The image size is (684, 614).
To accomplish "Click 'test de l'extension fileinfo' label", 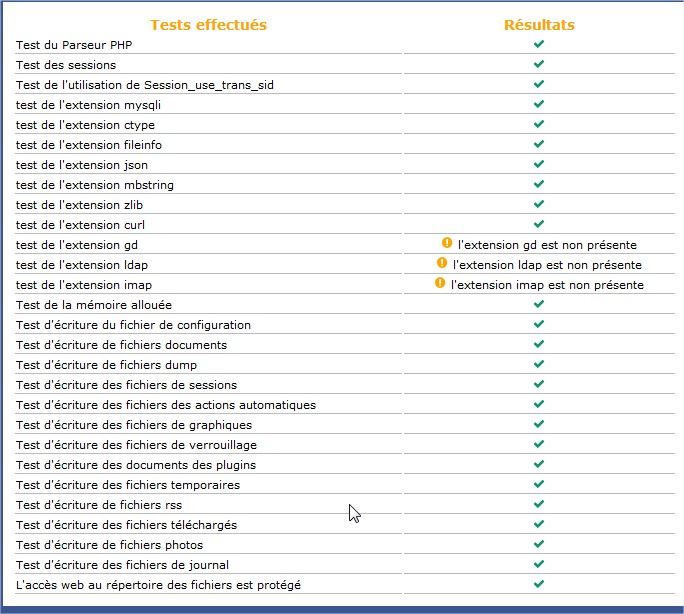I will tap(89, 145).
